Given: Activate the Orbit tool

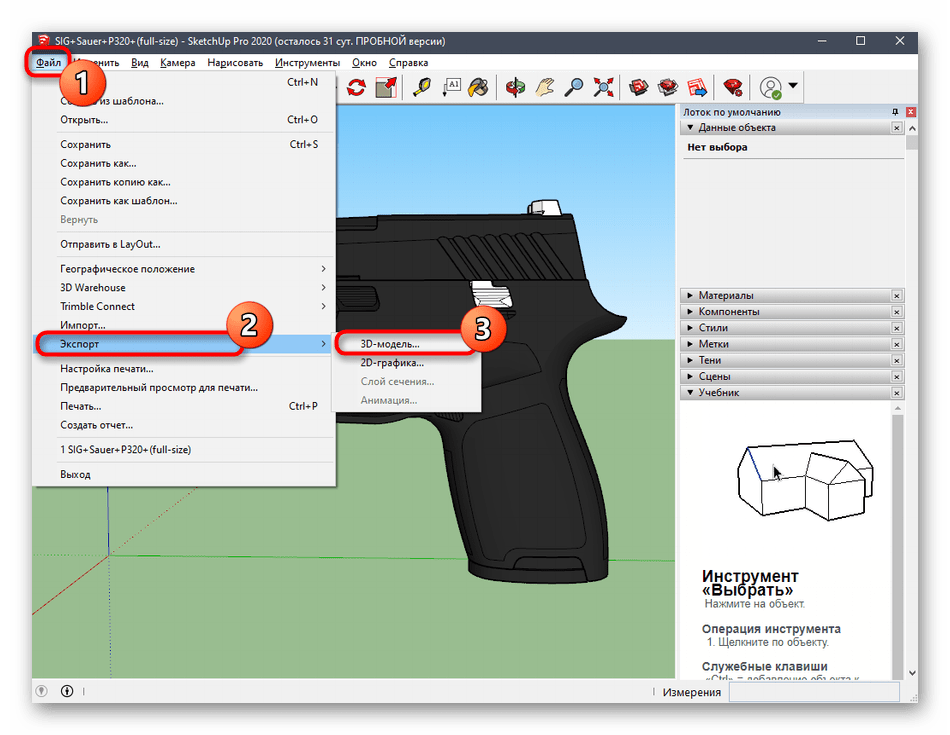Looking at the screenshot, I should [515, 87].
